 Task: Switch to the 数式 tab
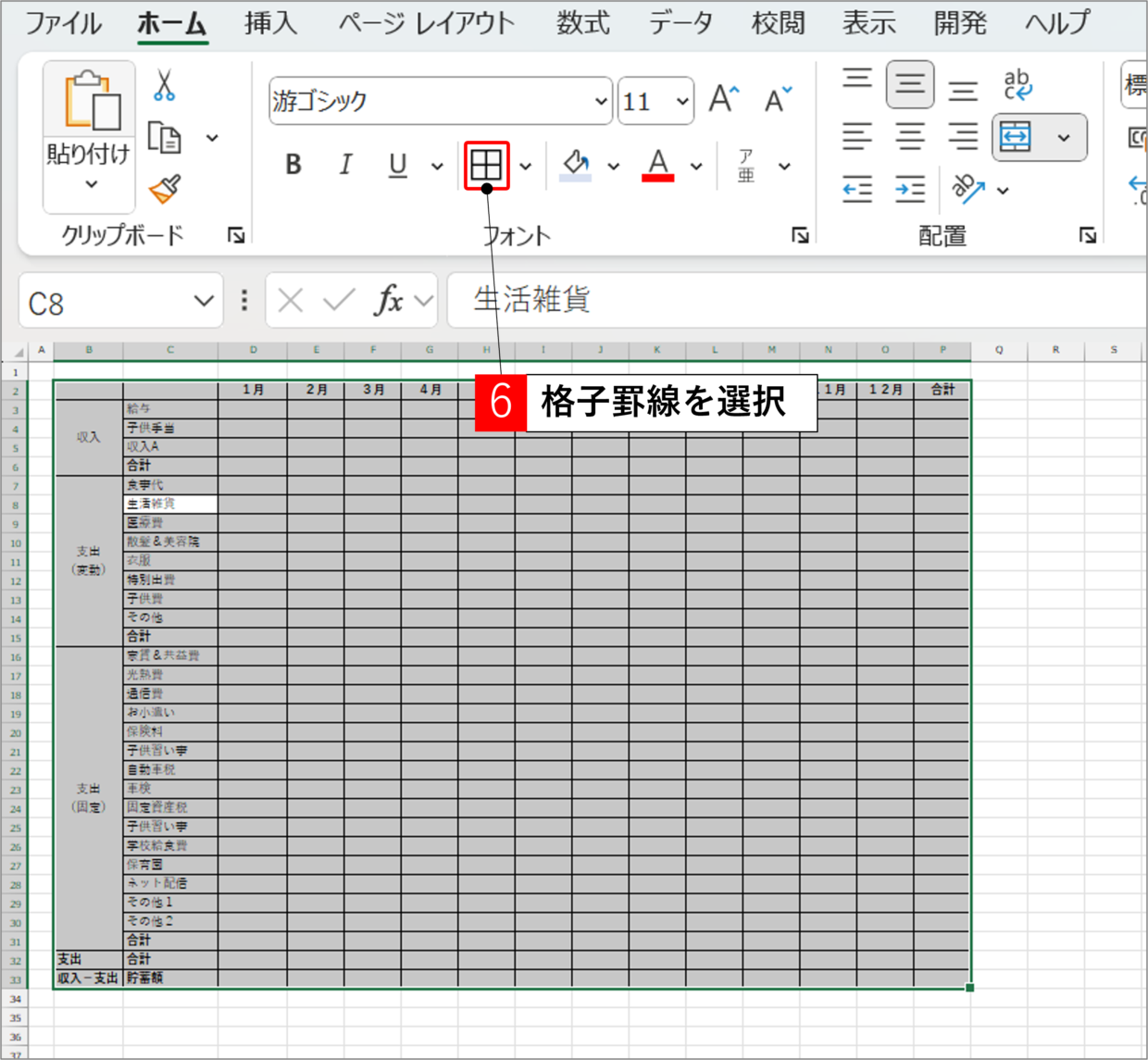pos(582,22)
